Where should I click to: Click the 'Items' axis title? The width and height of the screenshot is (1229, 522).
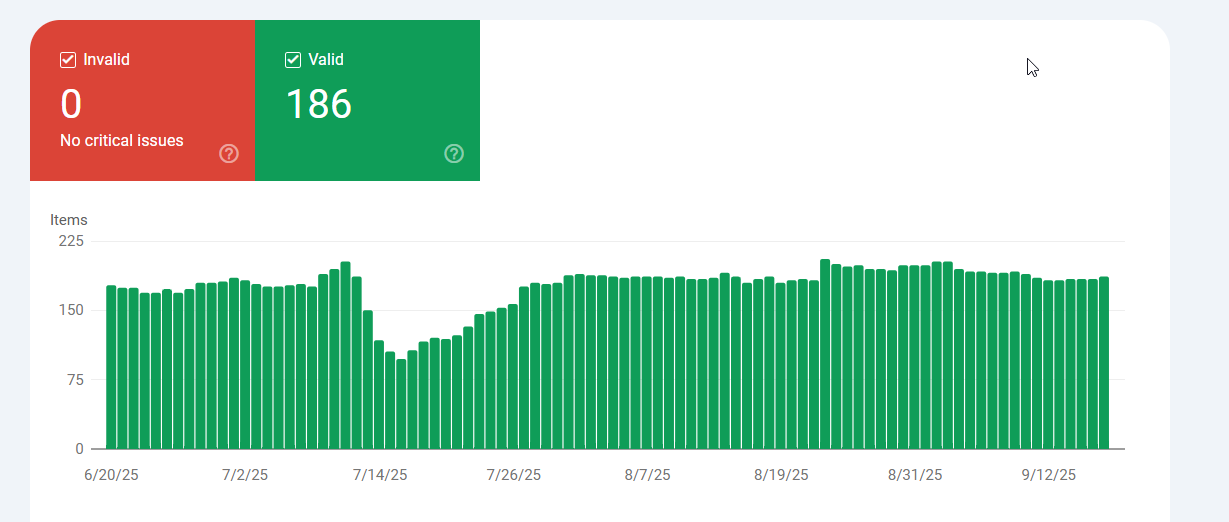click(69, 220)
